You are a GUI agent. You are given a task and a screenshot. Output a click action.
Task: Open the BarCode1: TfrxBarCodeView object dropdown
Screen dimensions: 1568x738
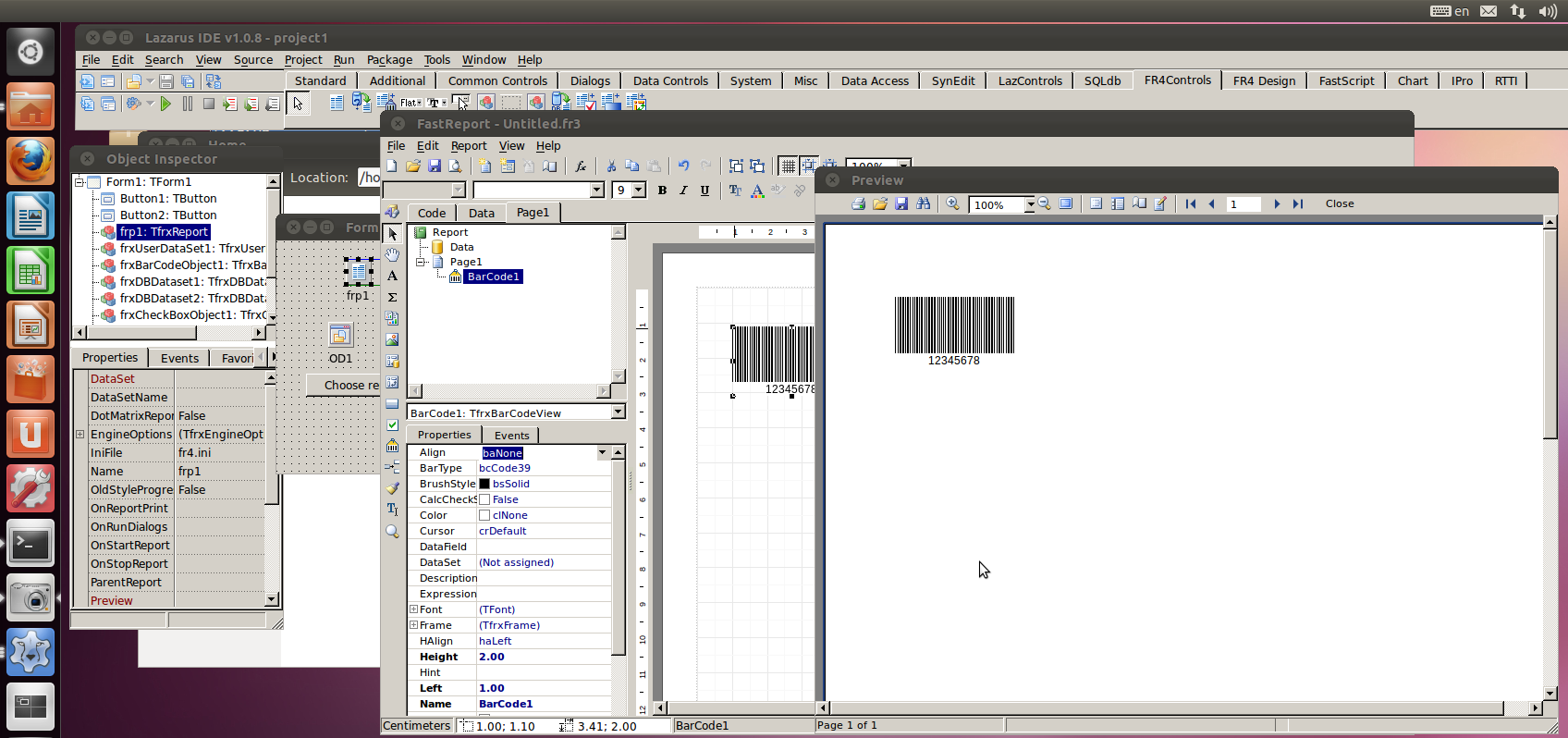[619, 412]
